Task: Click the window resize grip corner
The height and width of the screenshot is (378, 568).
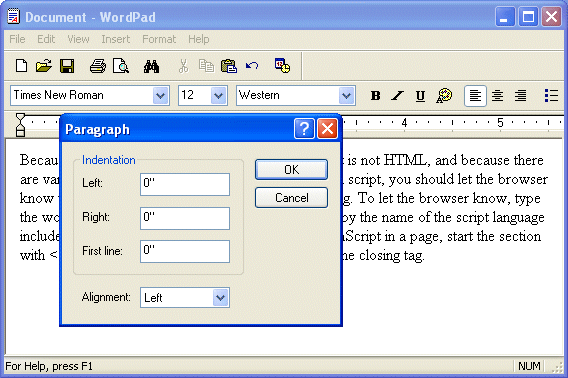Action: (x=557, y=367)
